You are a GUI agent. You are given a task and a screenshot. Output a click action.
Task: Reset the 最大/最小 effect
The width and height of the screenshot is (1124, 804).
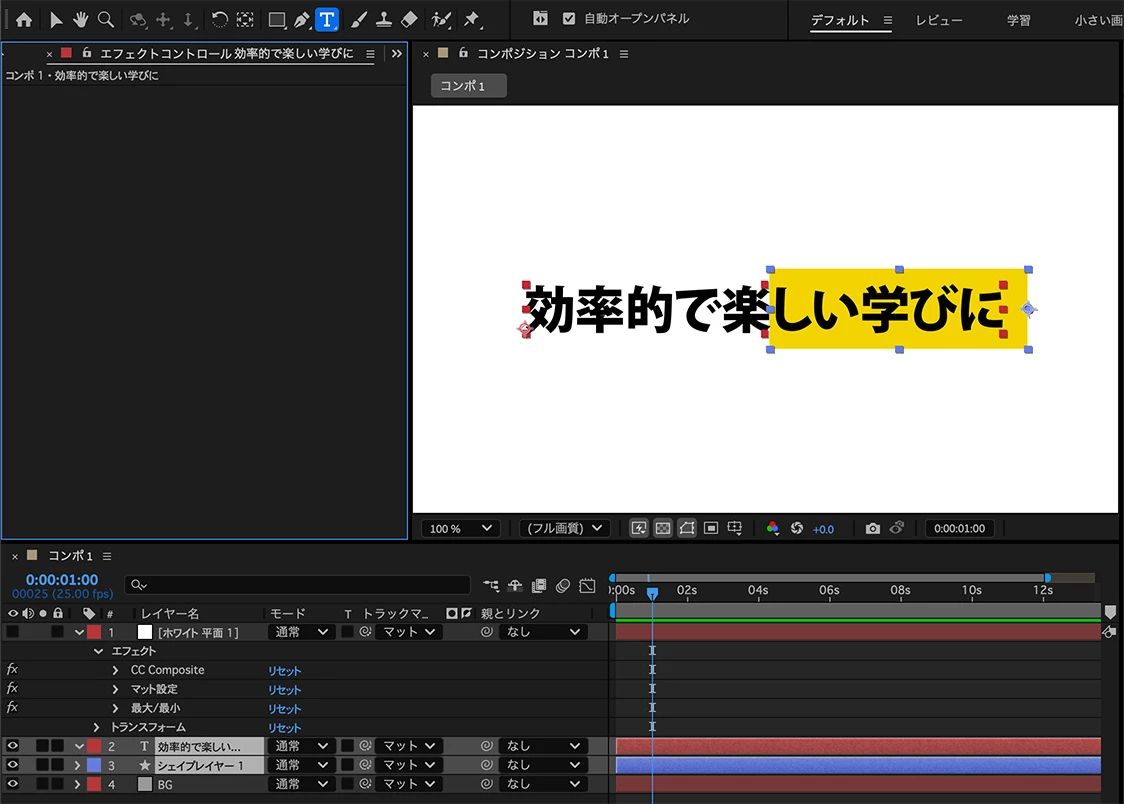(x=284, y=709)
